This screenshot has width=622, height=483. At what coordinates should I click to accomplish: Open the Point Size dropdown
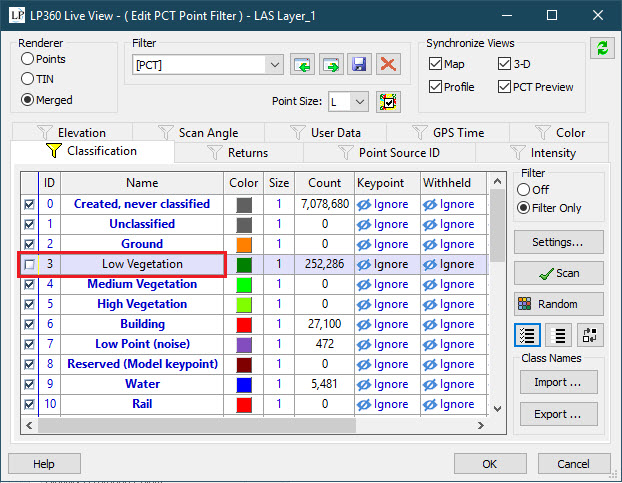359,102
